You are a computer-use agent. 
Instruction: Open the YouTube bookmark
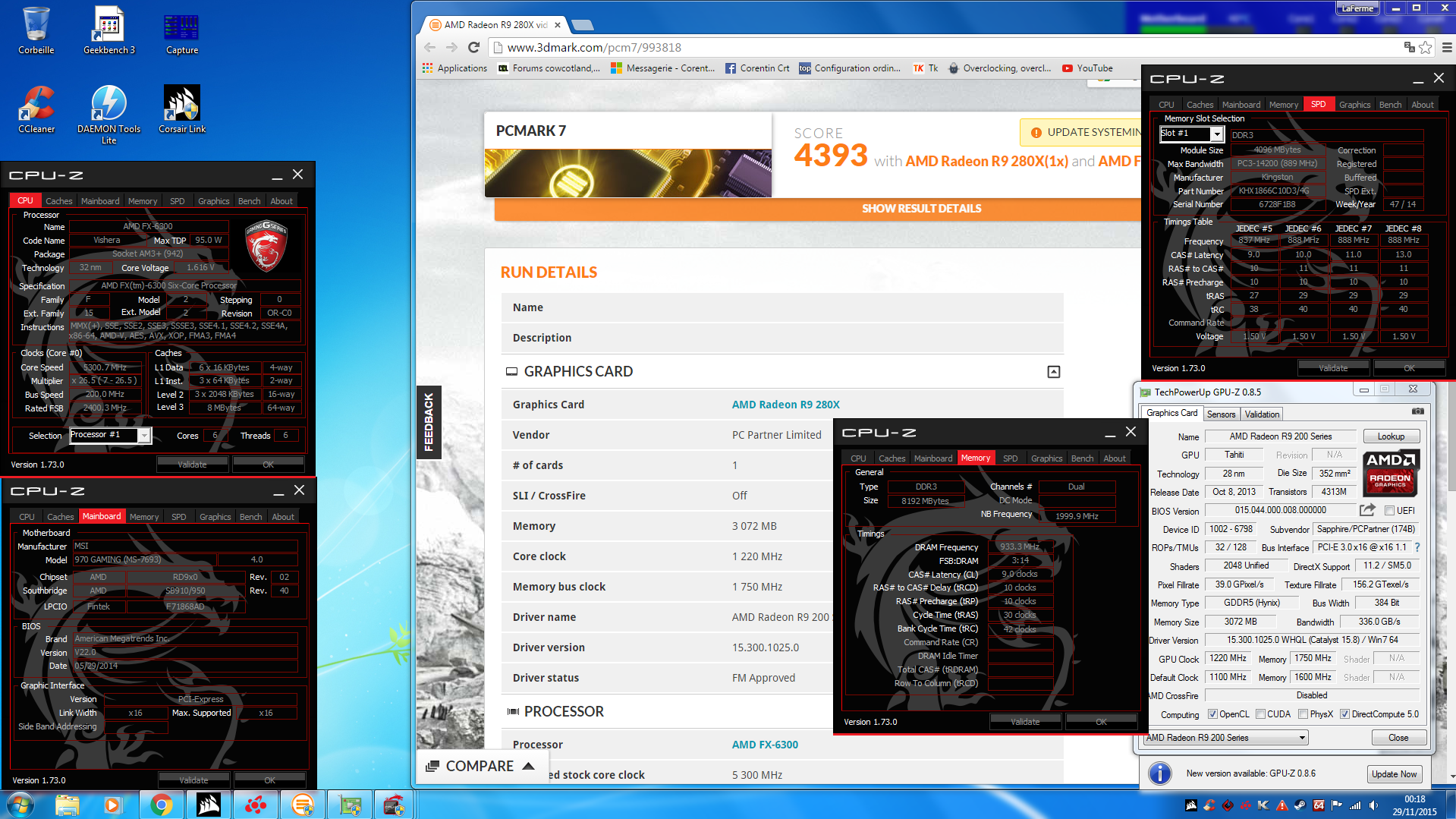1087,68
